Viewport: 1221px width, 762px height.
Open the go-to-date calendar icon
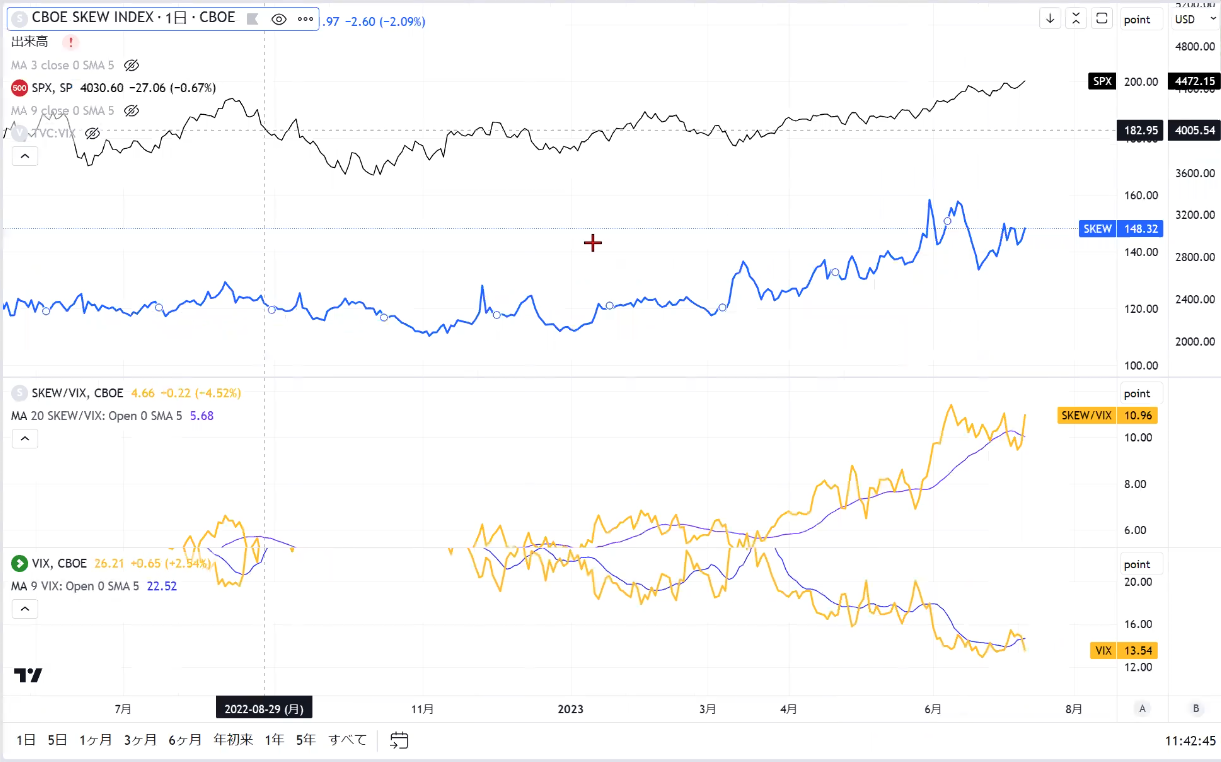coord(399,740)
